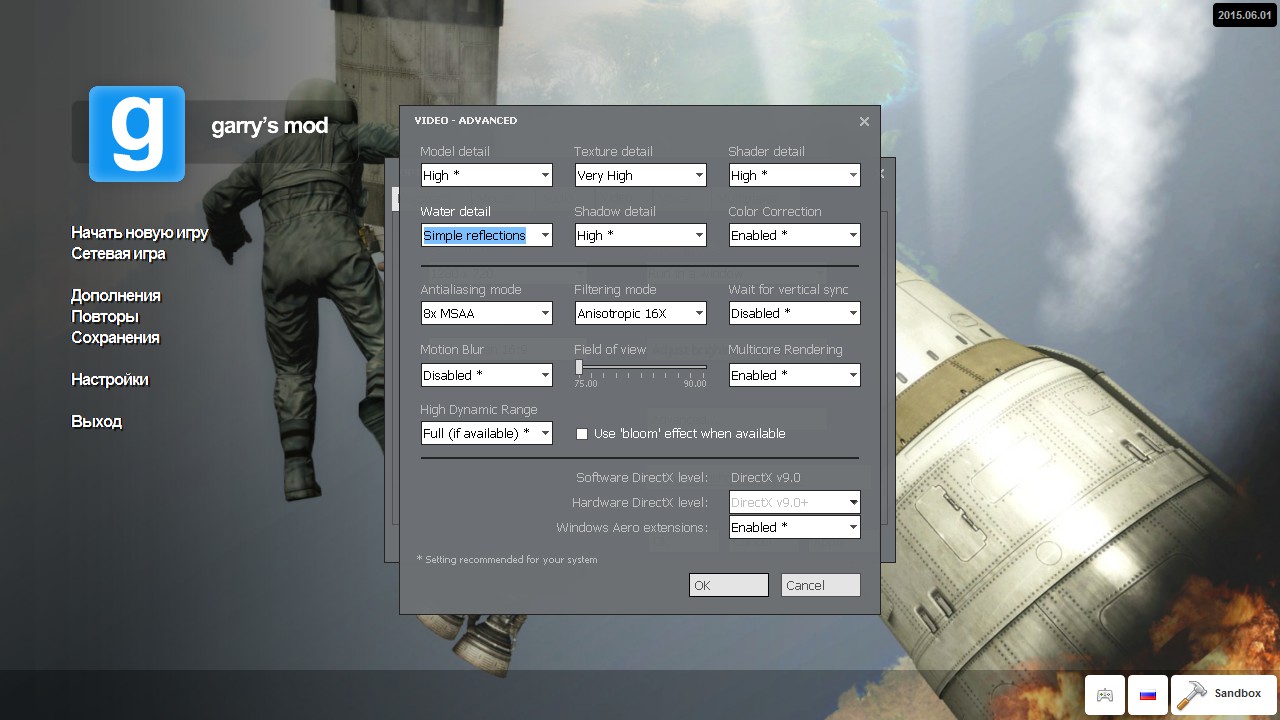This screenshot has height=720, width=1280.
Task: Open the Multicore Rendering dropdown
Action: pos(794,375)
